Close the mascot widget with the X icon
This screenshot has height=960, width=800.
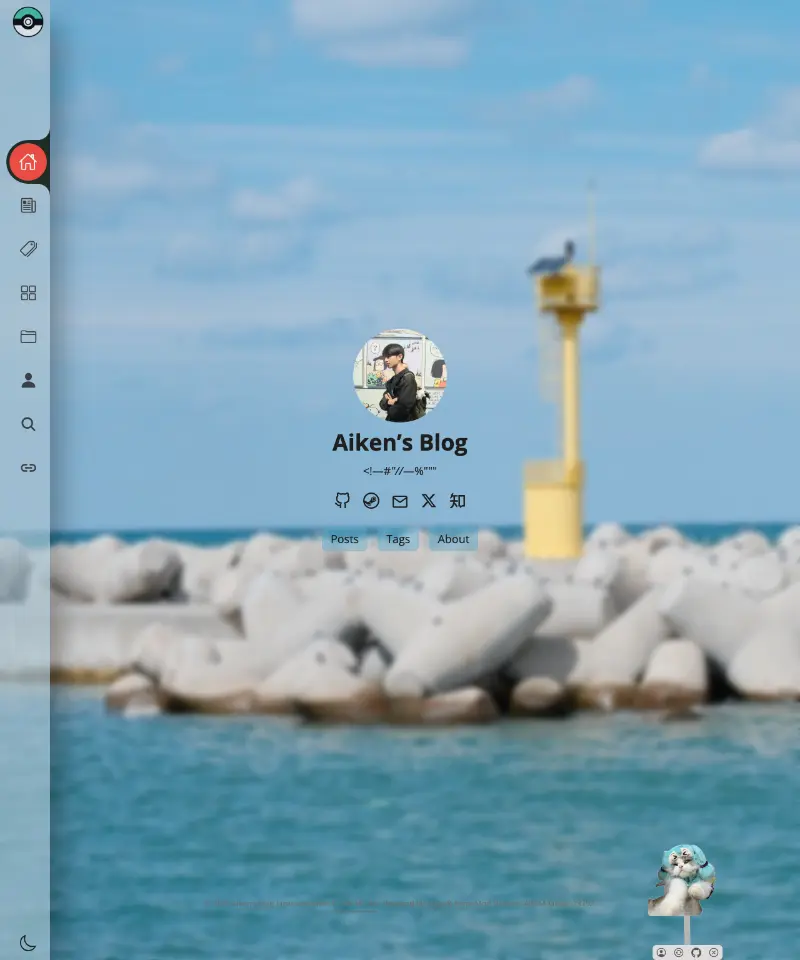pos(714,953)
